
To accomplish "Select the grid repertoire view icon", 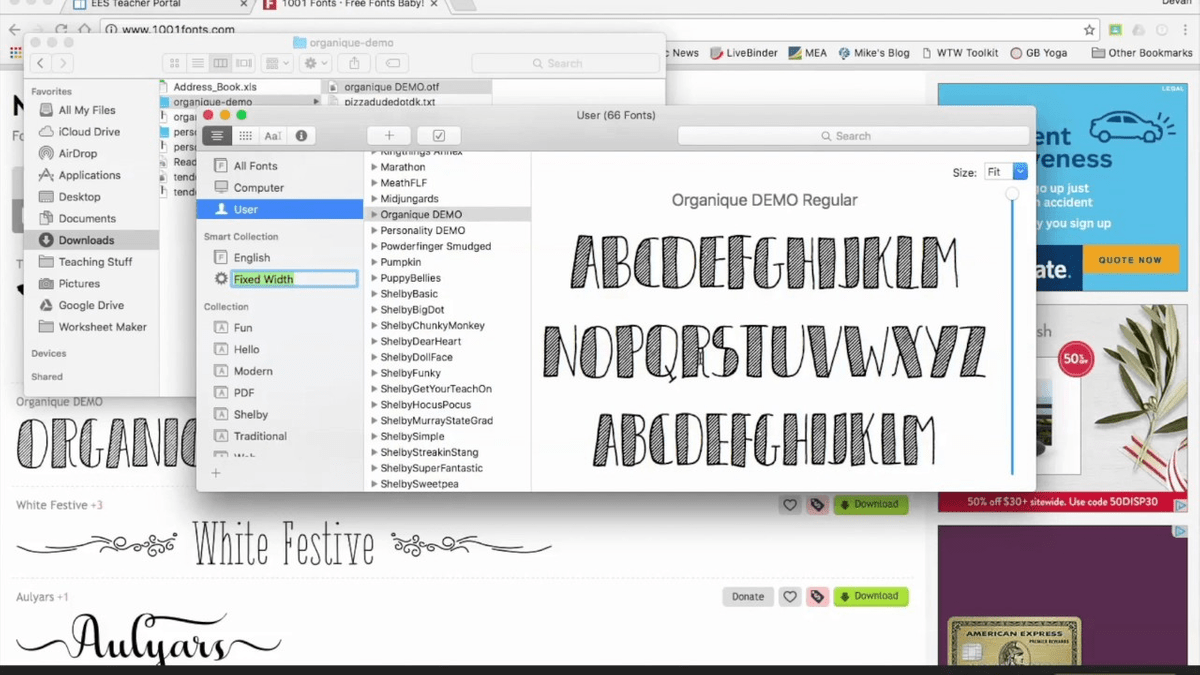I will click(245, 136).
